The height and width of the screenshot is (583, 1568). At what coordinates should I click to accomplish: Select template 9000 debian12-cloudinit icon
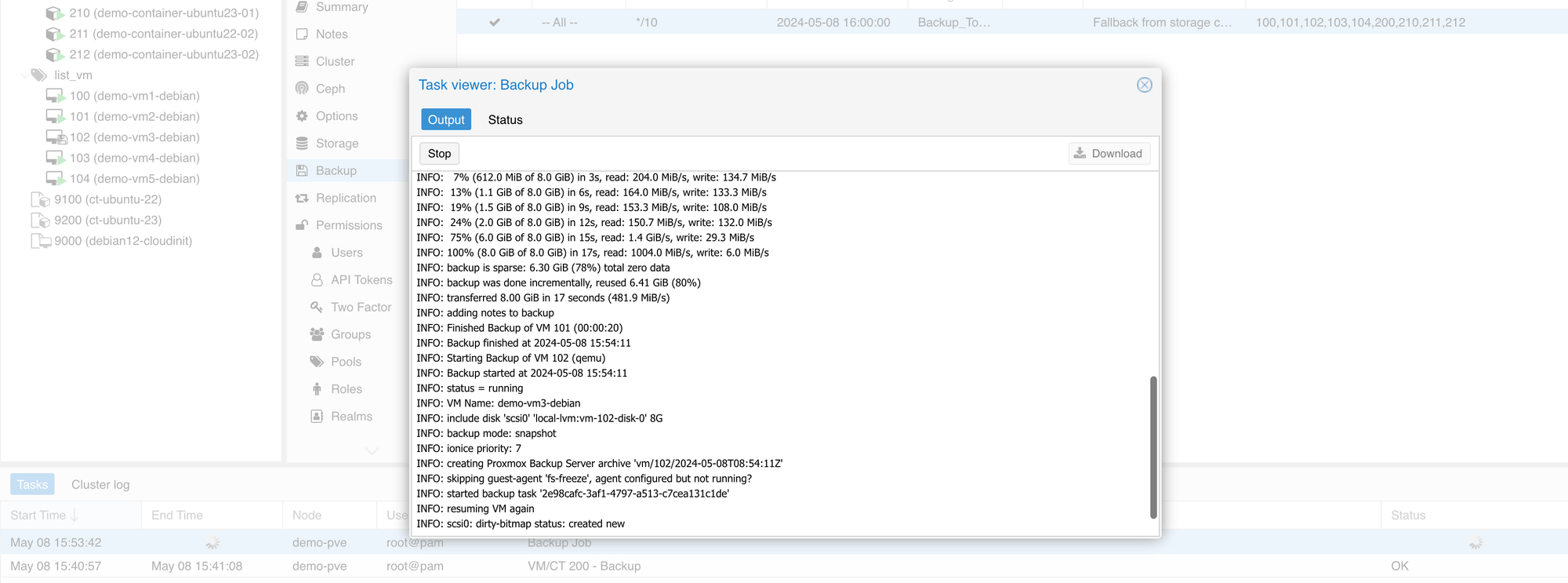coord(41,241)
